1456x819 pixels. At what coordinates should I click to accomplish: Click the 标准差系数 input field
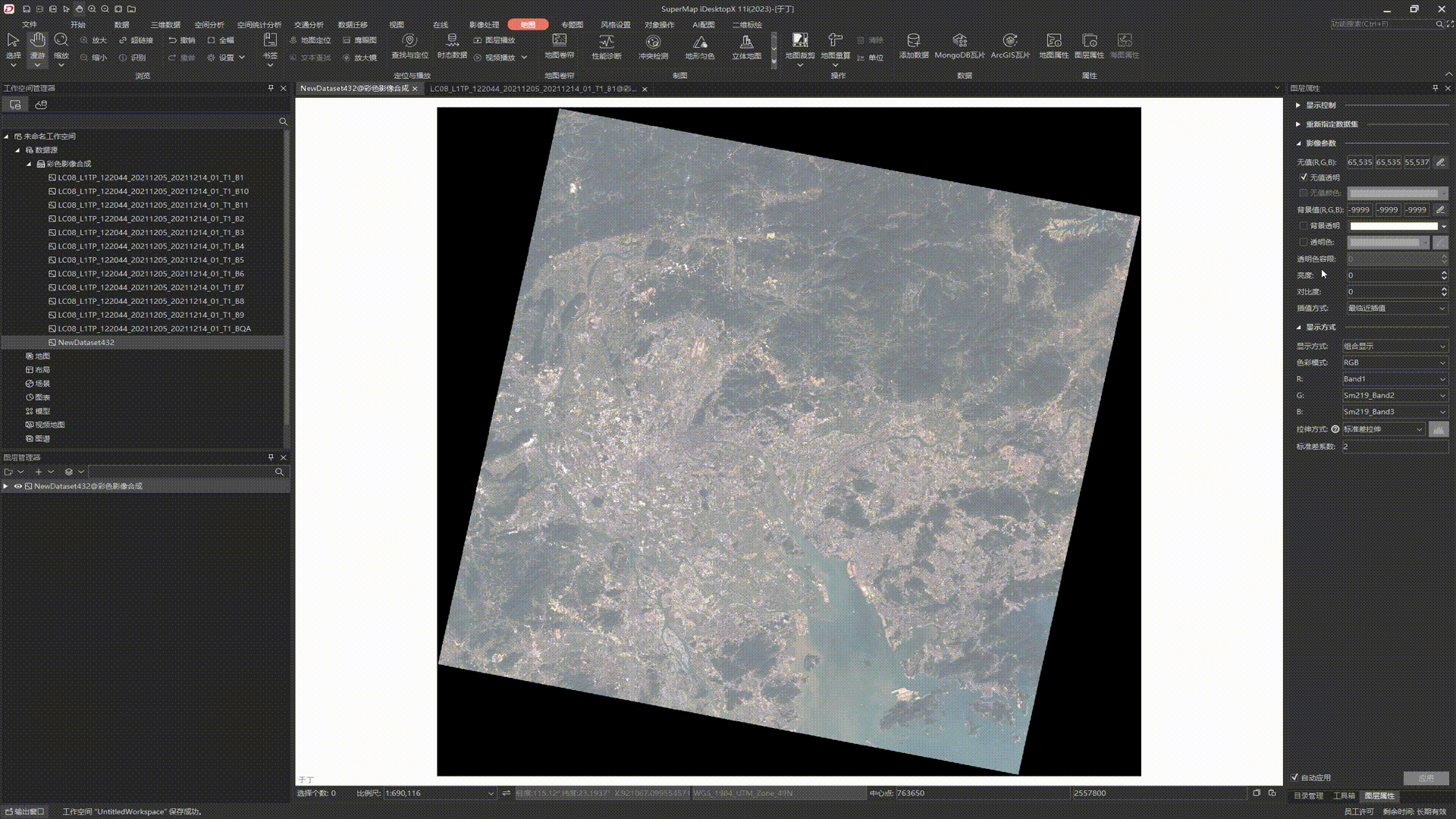(x=1394, y=447)
